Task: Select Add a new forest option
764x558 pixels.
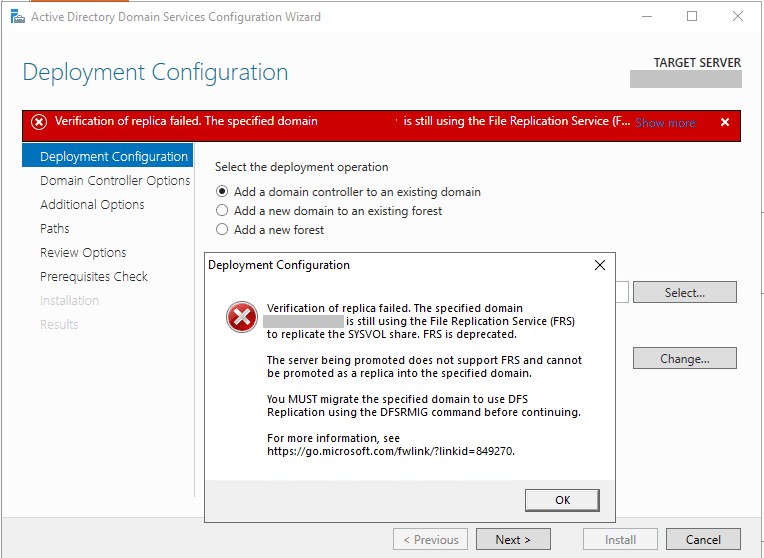Action: [x=270, y=230]
